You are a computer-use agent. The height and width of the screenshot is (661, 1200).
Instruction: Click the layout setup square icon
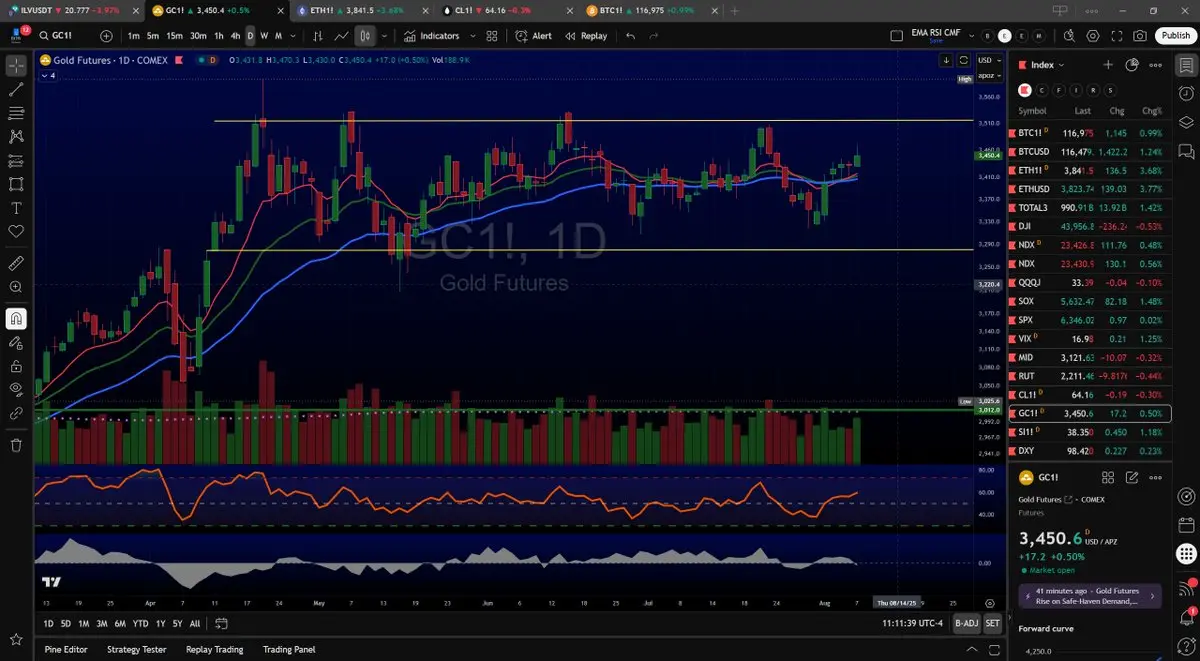tap(897, 36)
